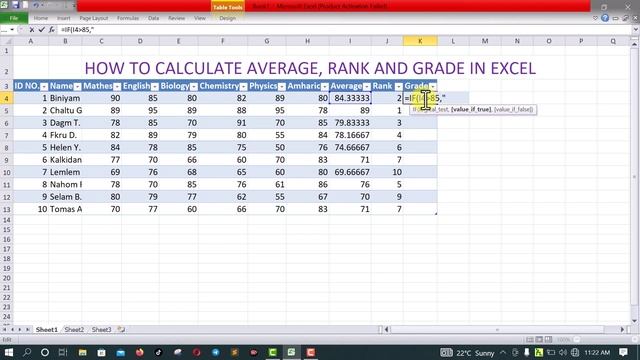640x360 pixels.
Task: Click the Insert Worksheet tab icon
Action: pyautogui.click(x=121, y=329)
